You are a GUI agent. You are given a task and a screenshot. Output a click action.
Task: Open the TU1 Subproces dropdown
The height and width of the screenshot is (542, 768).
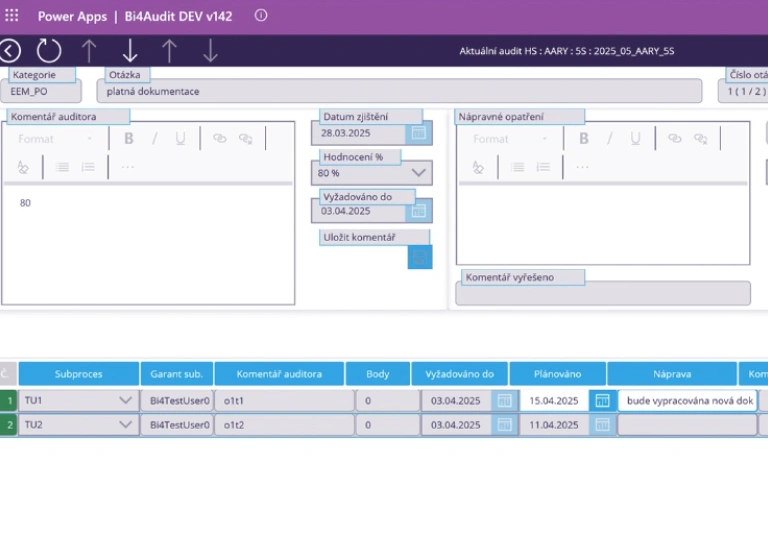click(x=126, y=400)
